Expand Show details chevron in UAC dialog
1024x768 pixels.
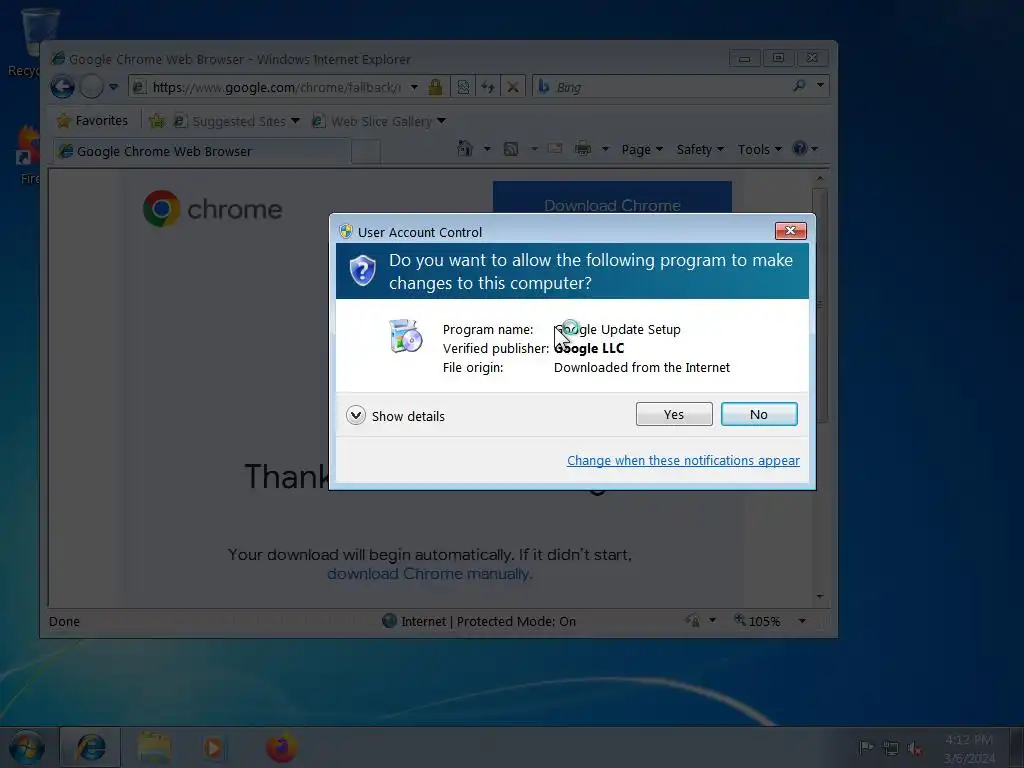pyautogui.click(x=356, y=415)
